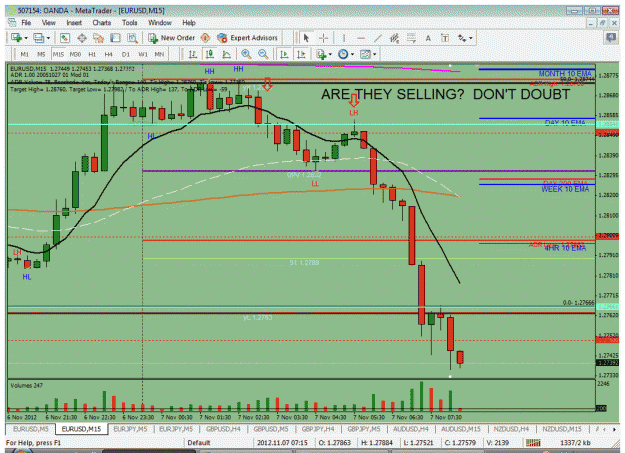625x453 pixels.
Task: Click the New Chart icon
Action: 16,38
